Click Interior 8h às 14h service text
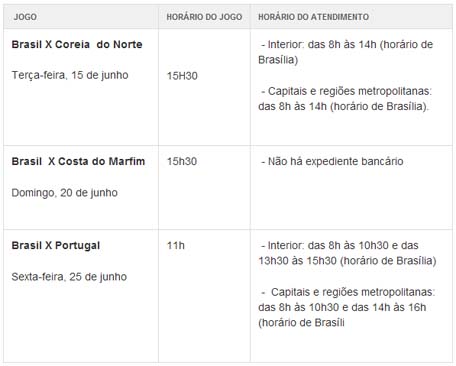This screenshot has height=366, width=456. (x=346, y=52)
